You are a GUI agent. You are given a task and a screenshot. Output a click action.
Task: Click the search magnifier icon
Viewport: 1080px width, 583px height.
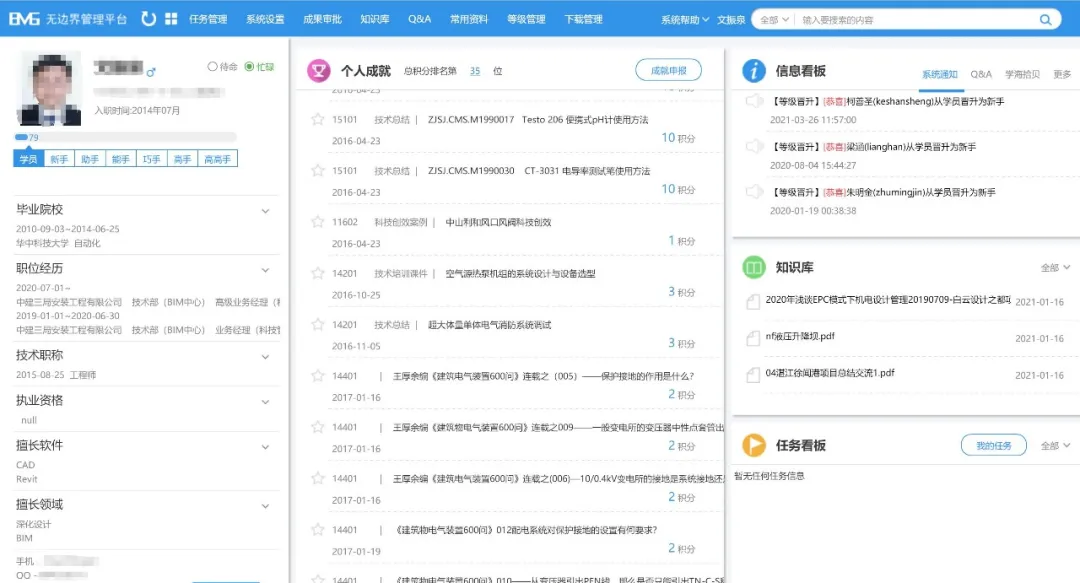1046,19
